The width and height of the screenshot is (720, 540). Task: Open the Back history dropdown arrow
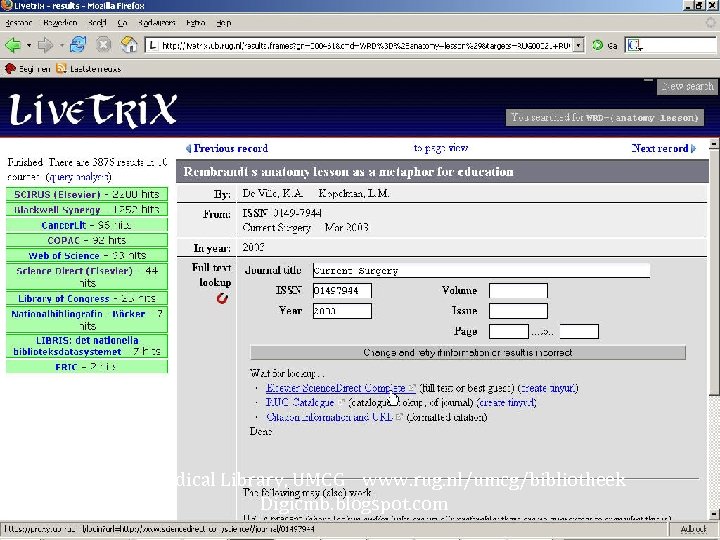(29, 45)
